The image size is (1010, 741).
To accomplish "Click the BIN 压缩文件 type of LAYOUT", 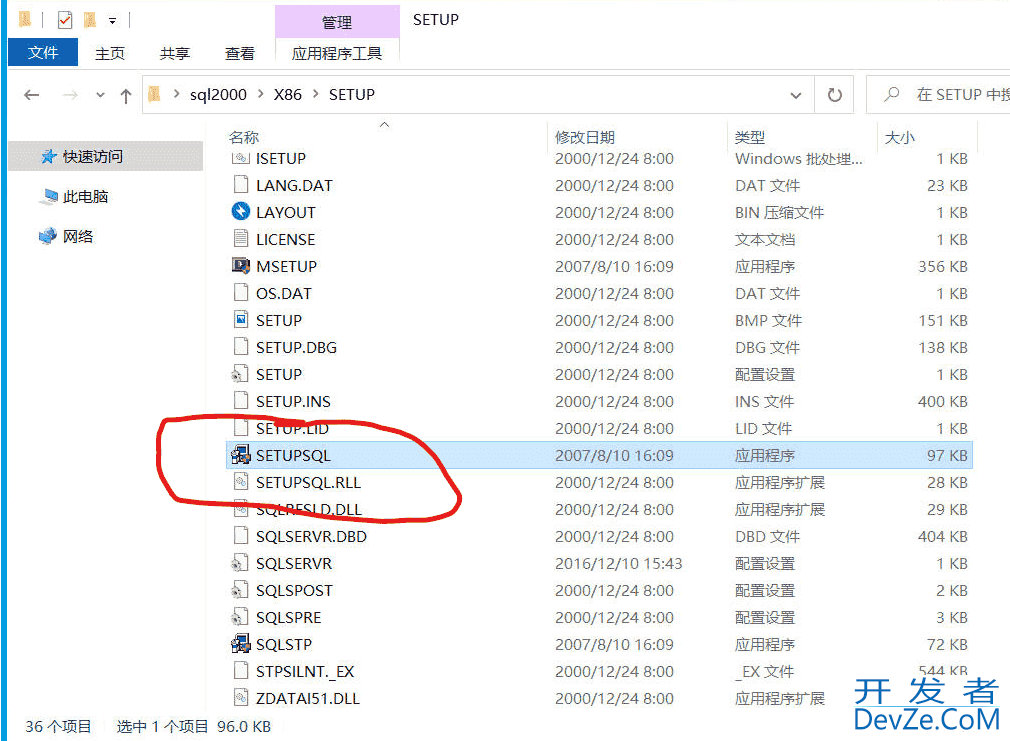I will 779,213.
